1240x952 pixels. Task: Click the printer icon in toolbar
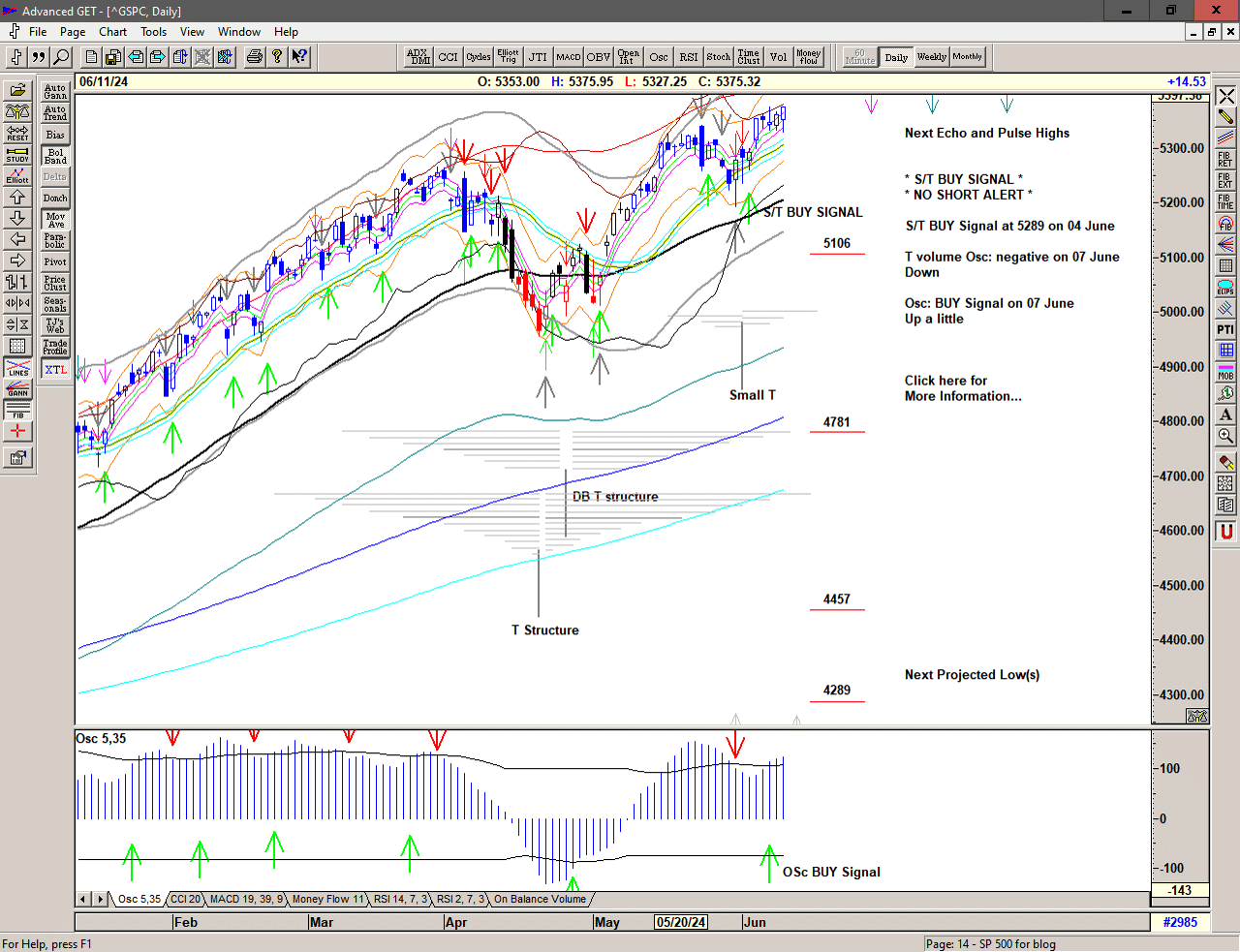pyautogui.click(x=254, y=57)
